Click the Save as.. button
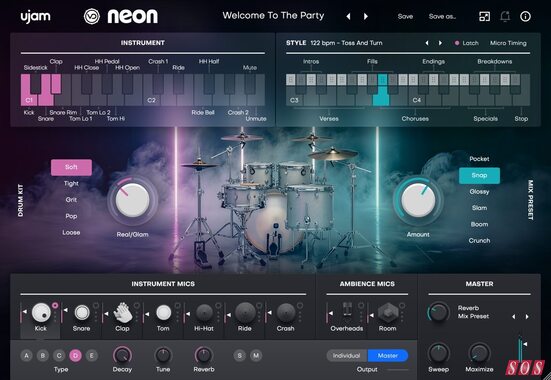This screenshot has width=551, height=380. pyautogui.click(x=442, y=16)
